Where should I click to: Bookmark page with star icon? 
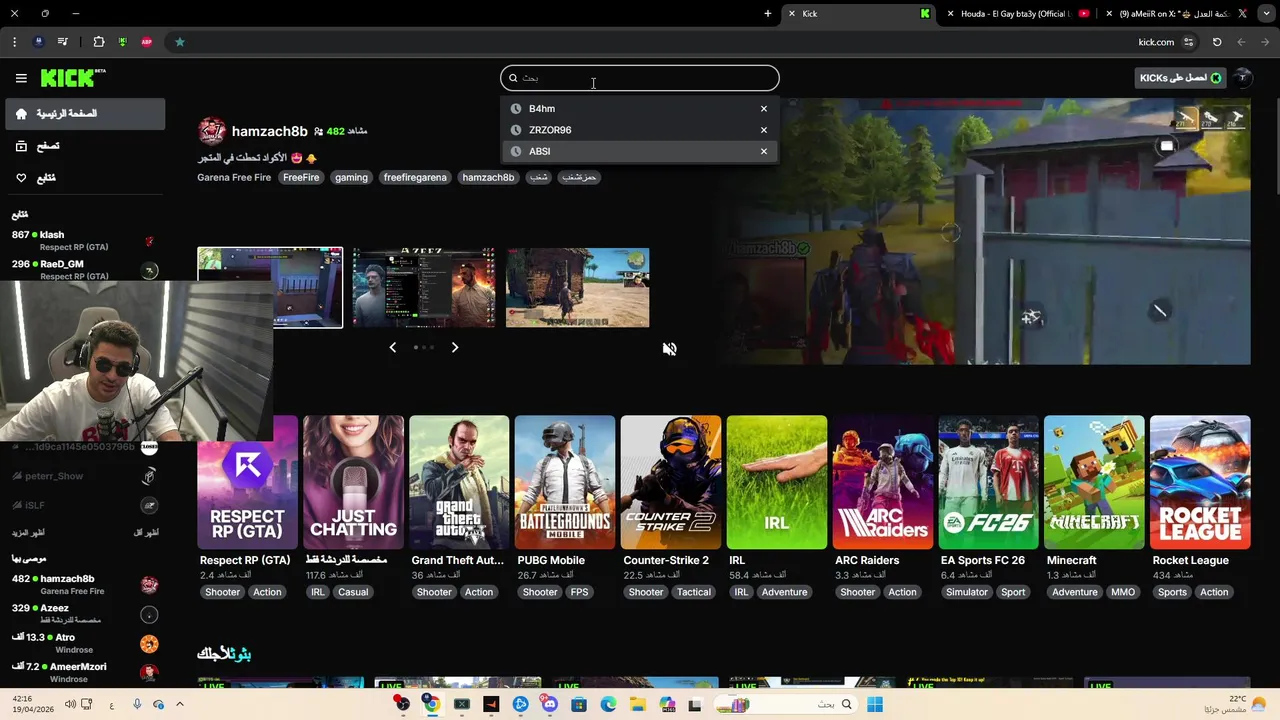coord(180,42)
